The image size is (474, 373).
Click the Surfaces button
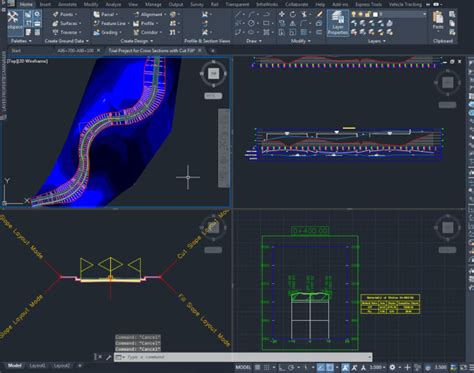click(x=67, y=23)
